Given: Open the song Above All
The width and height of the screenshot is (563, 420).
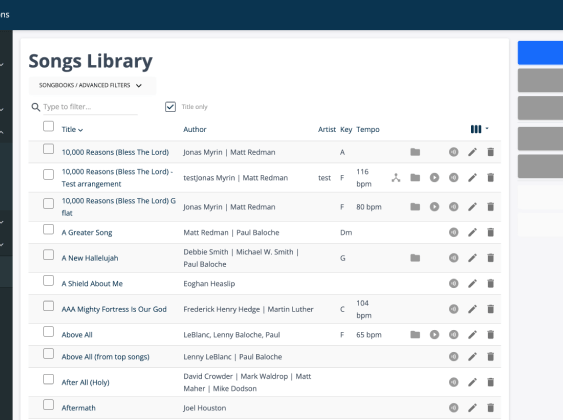Looking at the screenshot, I should coord(77,335).
